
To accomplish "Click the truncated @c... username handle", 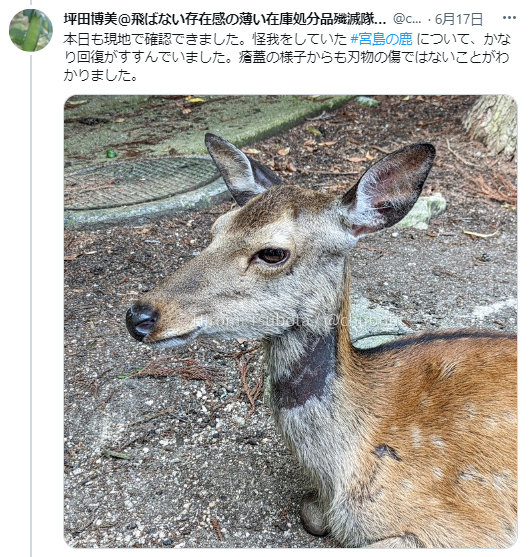I will tap(408, 19).
